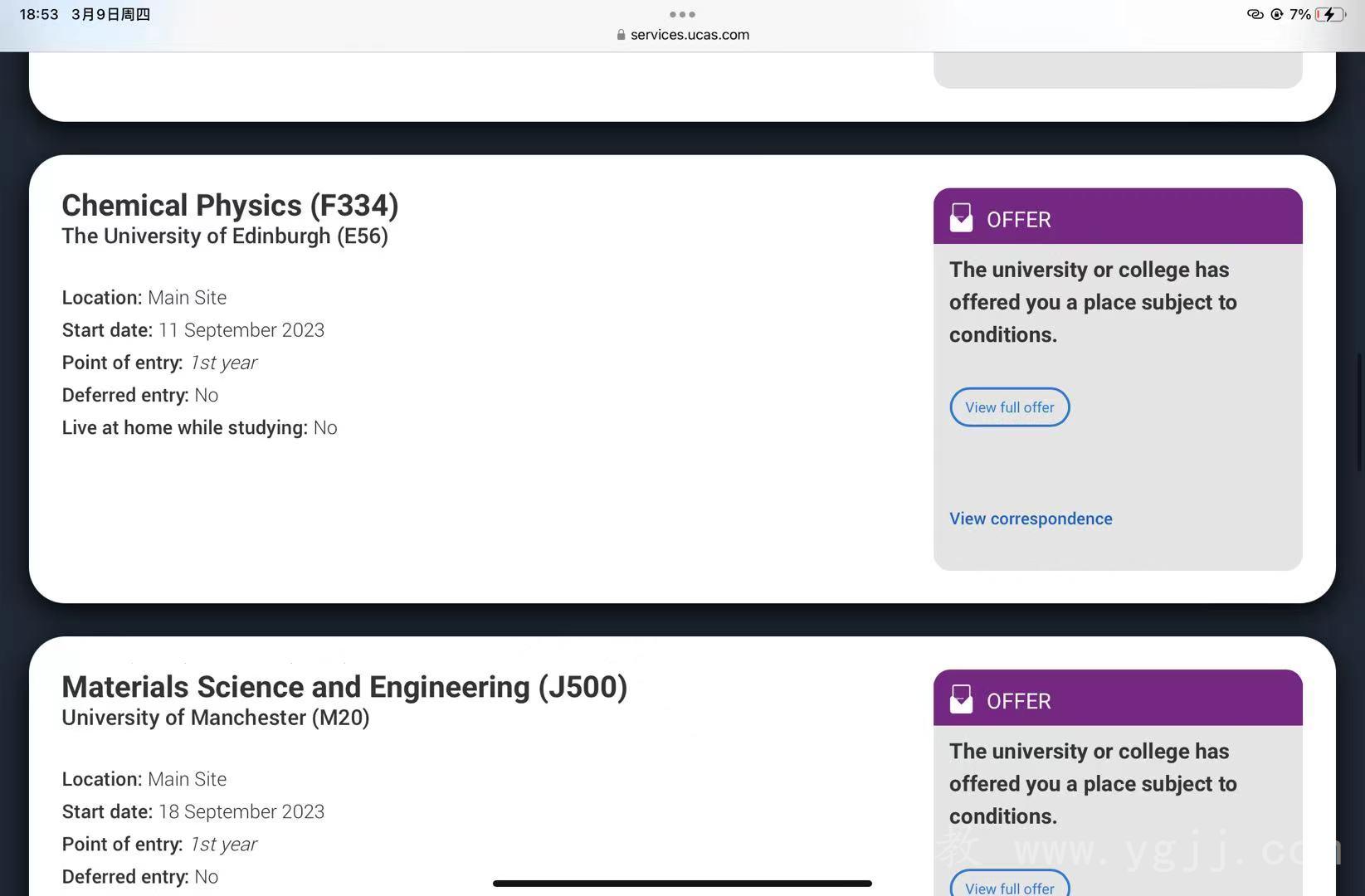Click Live at home while studying: No
The image size is (1365, 896).
point(199,428)
